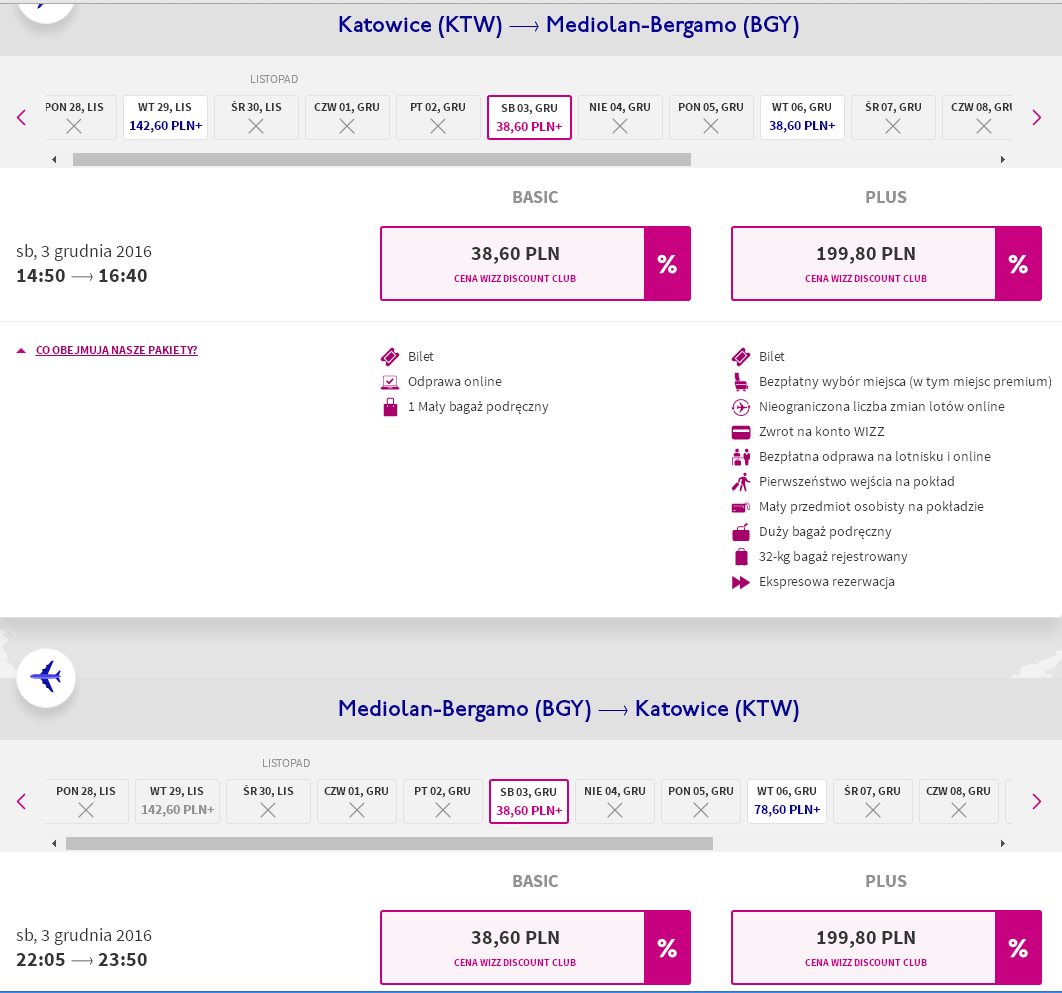Click the priority boarding walking passenger icon
Image resolution: width=1062 pixels, height=993 pixels.
741,482
